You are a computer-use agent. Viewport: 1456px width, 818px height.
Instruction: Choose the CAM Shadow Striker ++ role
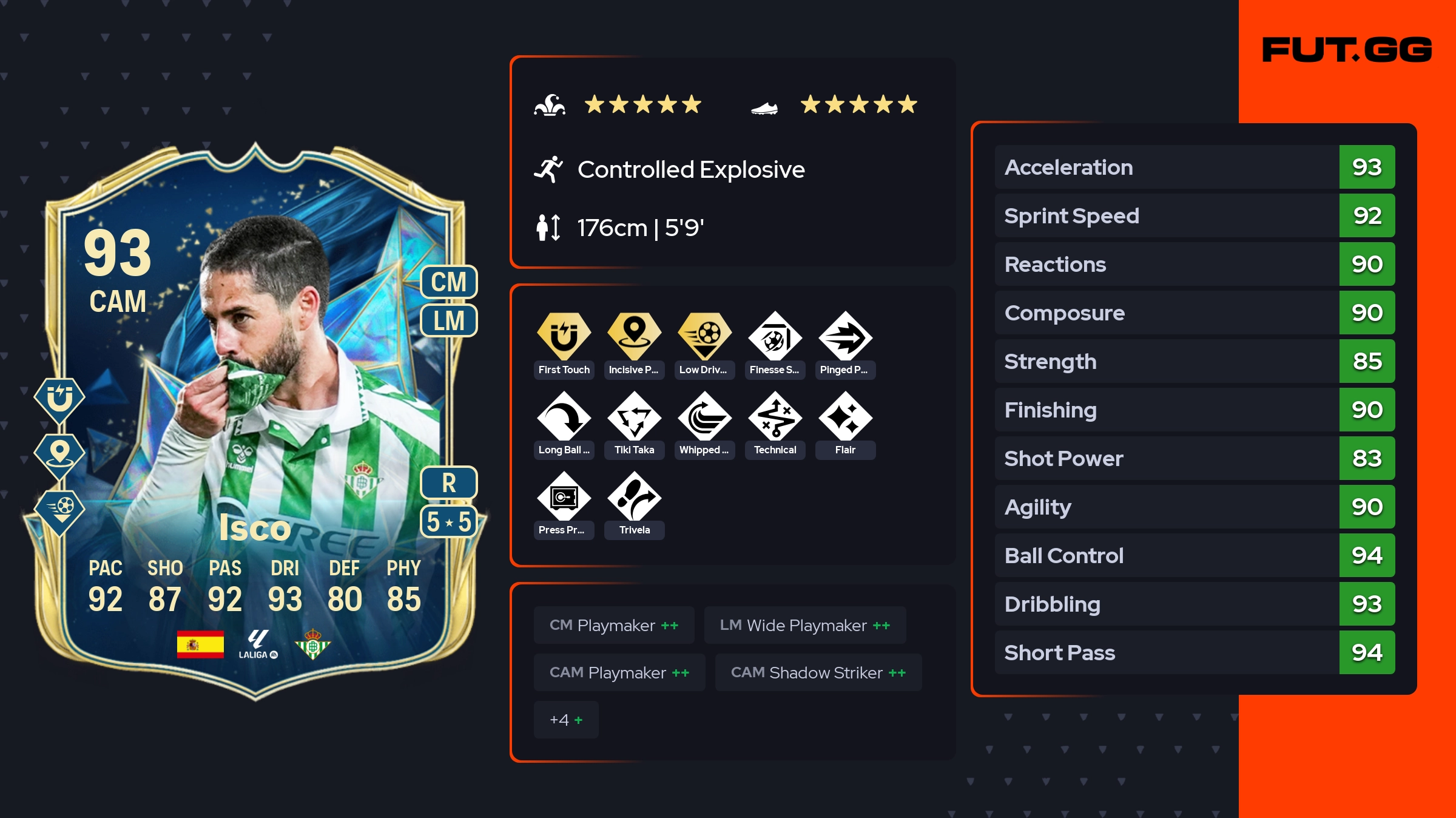818,672
